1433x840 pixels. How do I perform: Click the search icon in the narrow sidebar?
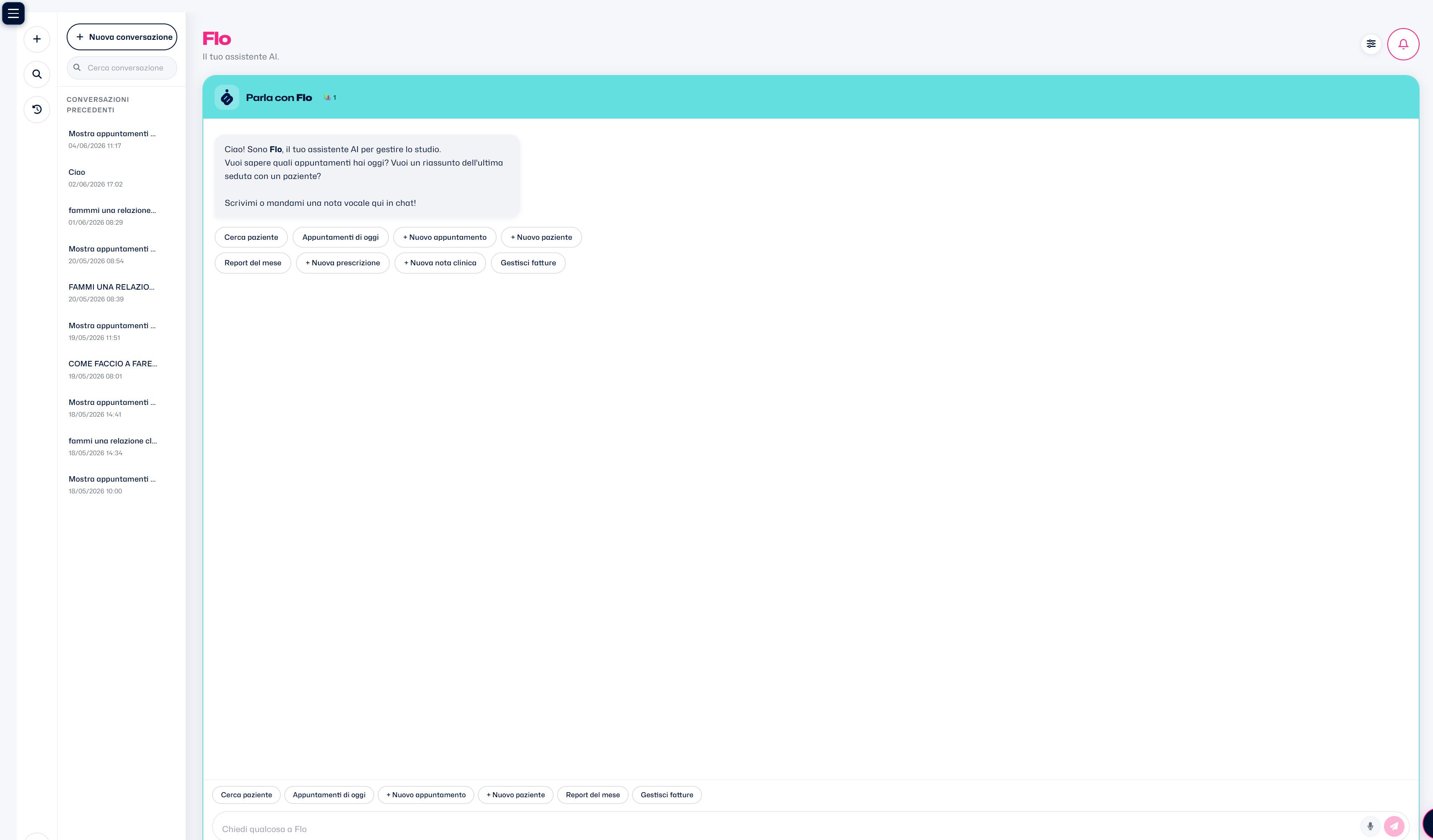click(x=37, y=75)
